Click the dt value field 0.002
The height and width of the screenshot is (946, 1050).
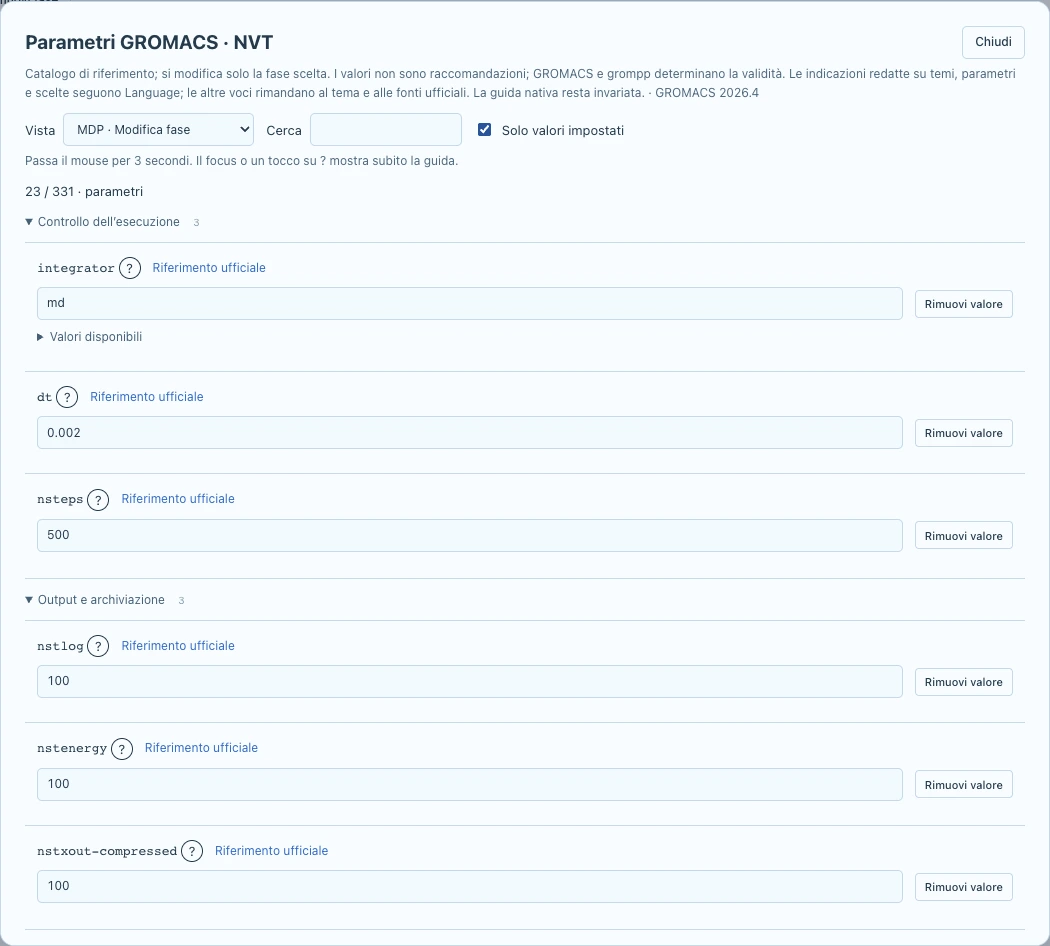click(469, 432)
